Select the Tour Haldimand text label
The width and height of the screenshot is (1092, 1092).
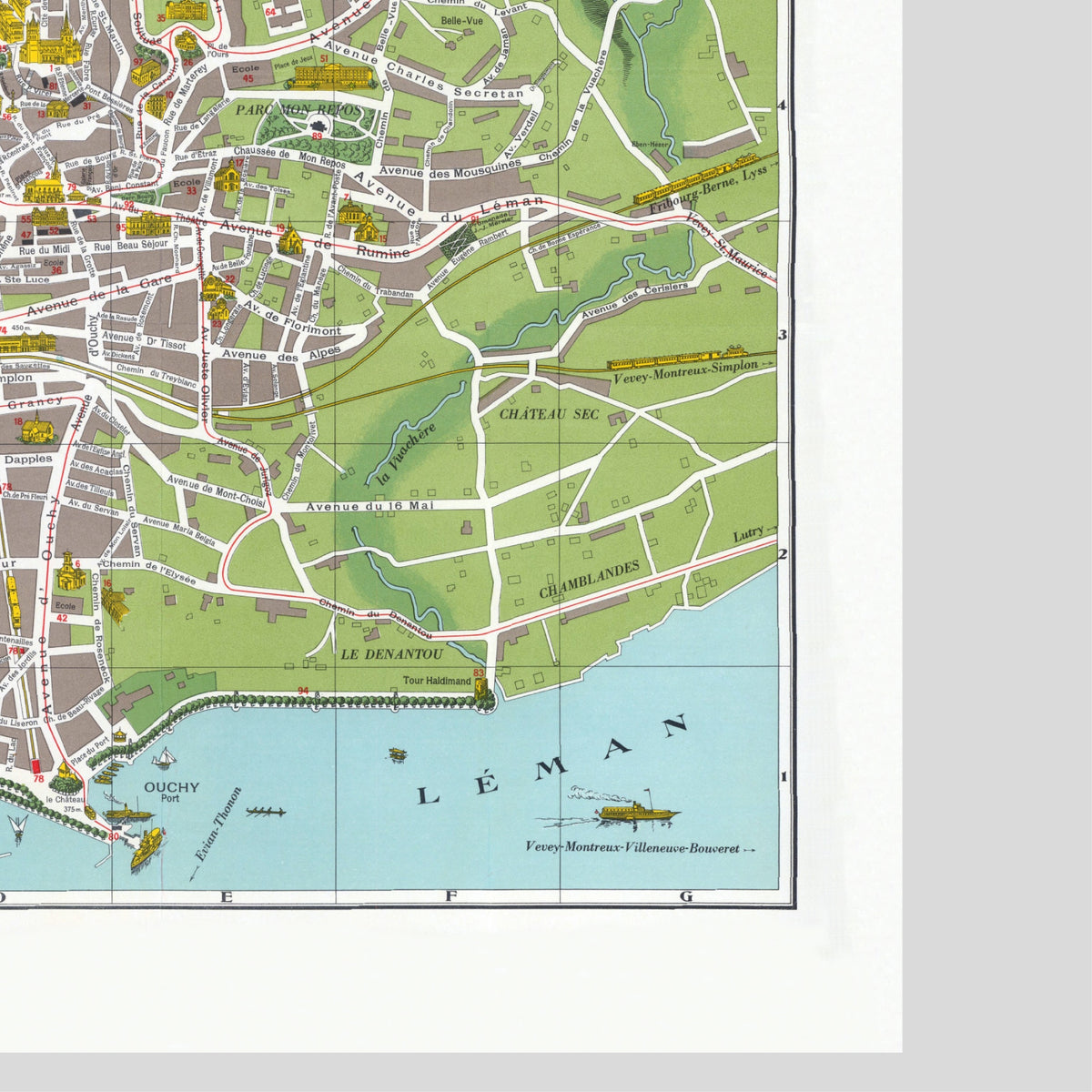pyautogui.click(x=438, y=681)
